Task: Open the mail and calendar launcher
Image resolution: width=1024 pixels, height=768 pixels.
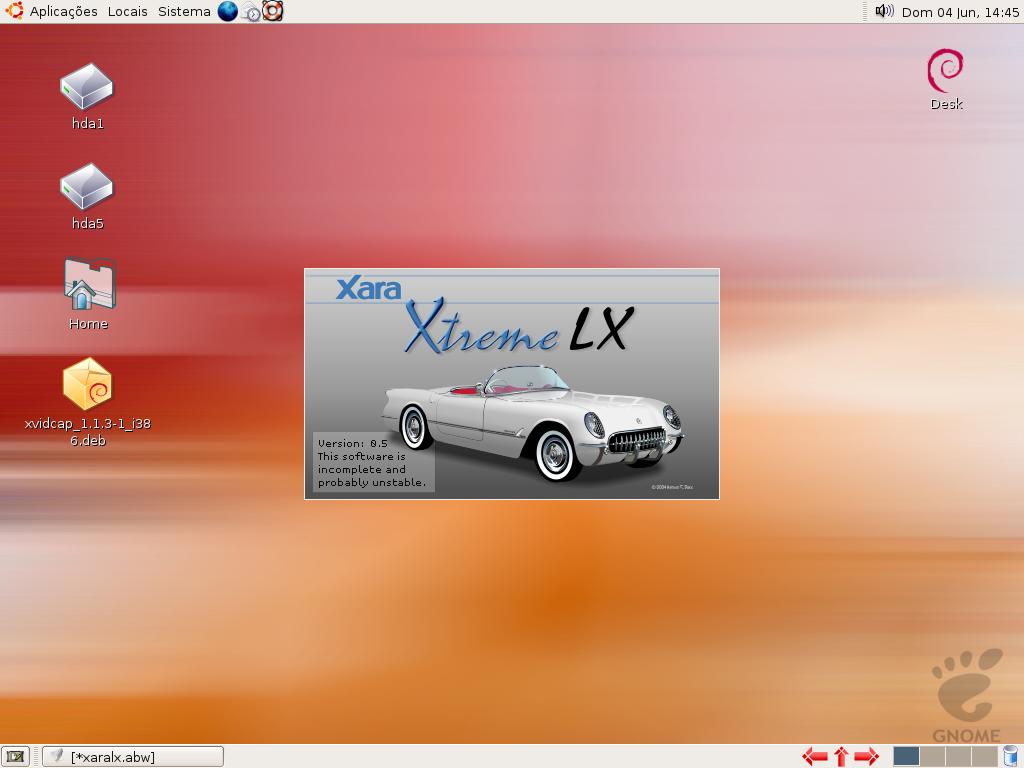Action: 250,12
